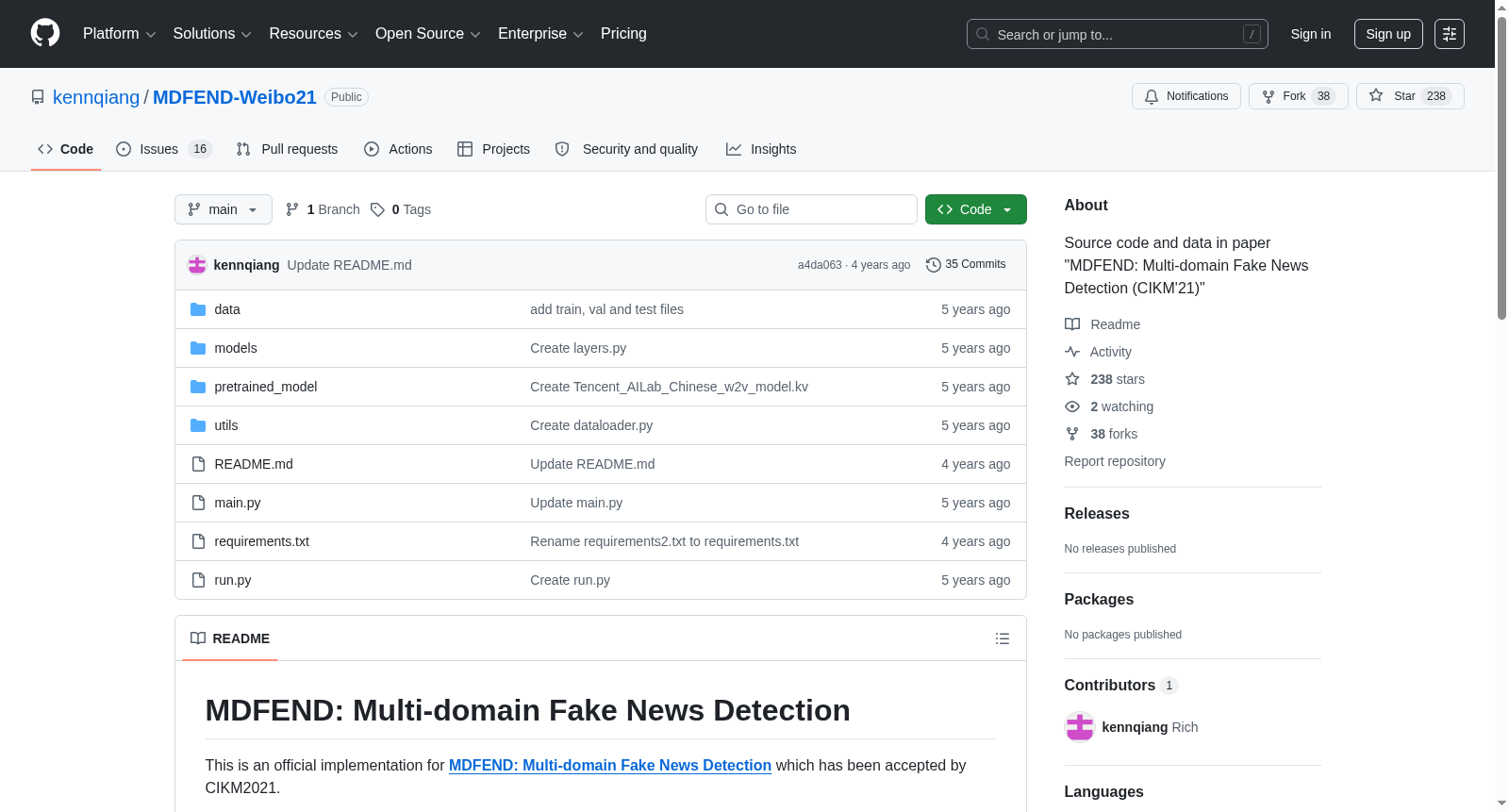Click the Notifications bell button
Screen dimensions: 1509x812
pyautogui.click(x=1186, y=96)
